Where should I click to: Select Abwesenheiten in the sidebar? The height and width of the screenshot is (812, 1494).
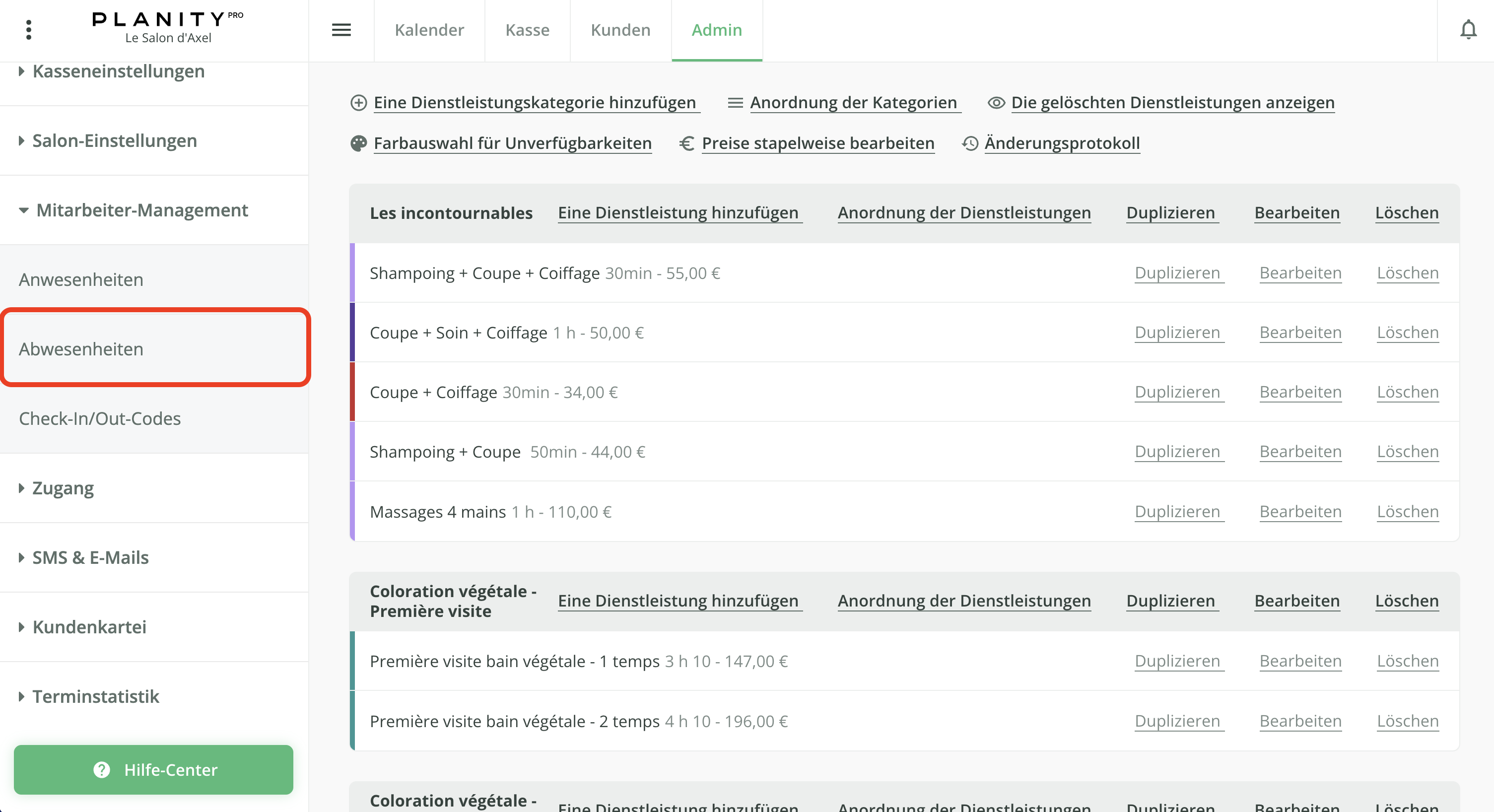tap(81, 348)
